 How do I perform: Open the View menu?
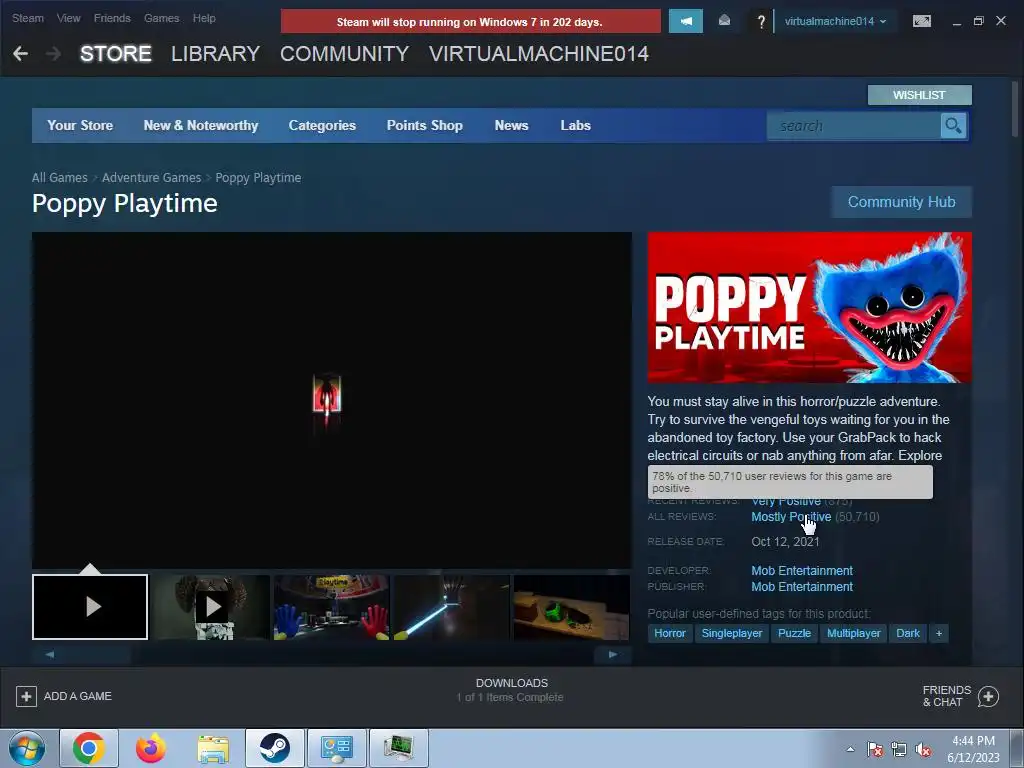69,18
